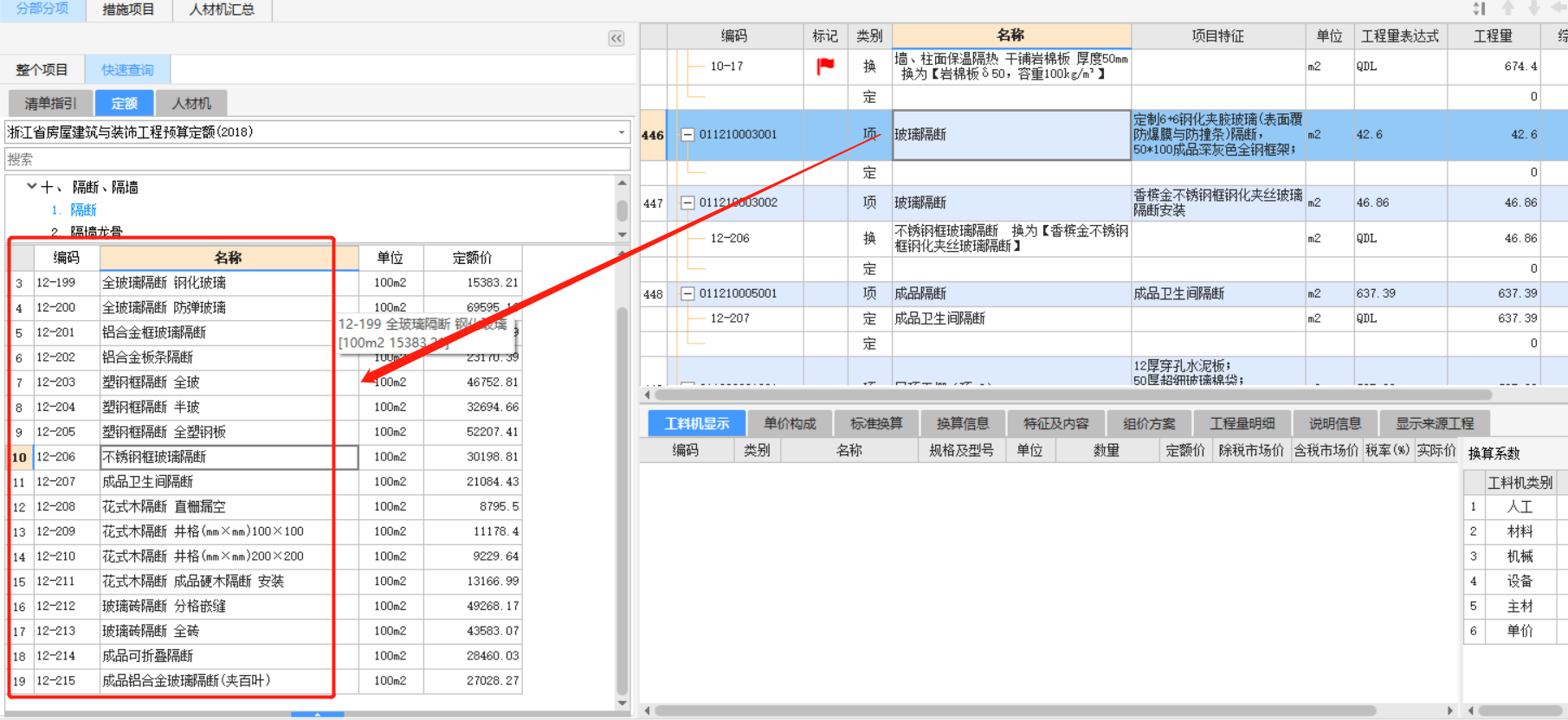Click the 定额价 column header

(473, 258)
